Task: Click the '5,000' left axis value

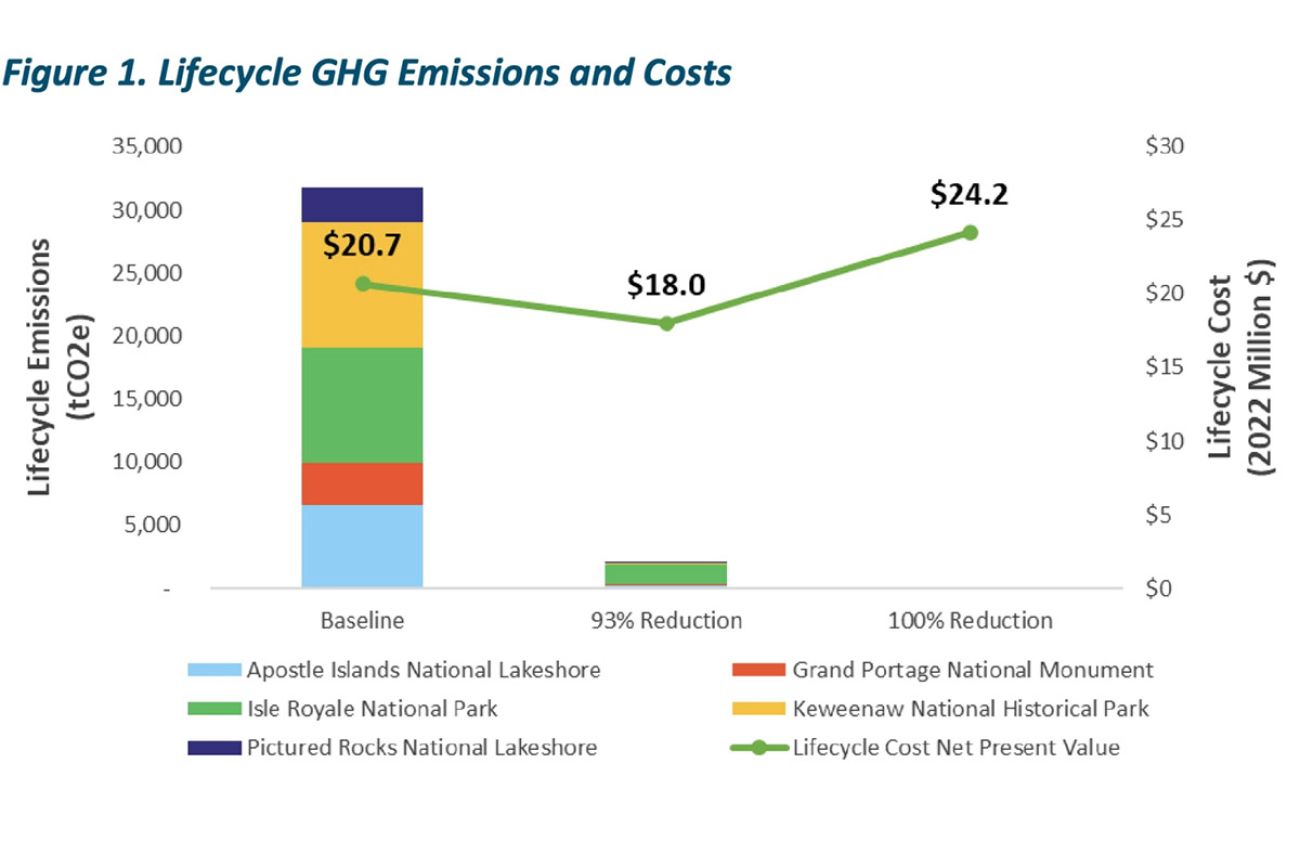Action: coord(155,525)
